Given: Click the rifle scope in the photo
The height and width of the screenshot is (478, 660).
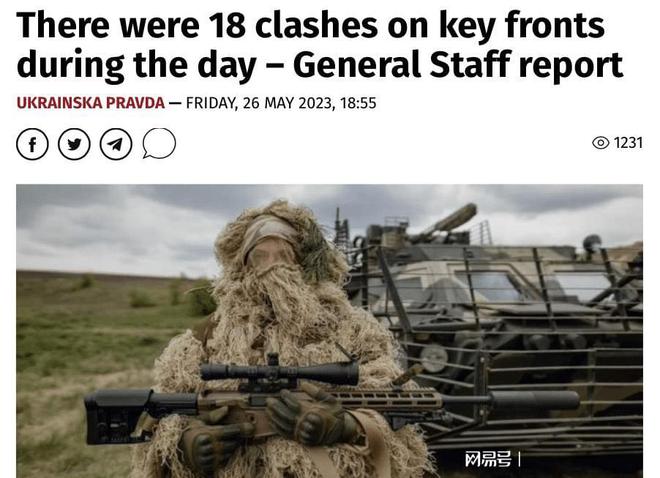Looking at the screenshot, I should 279,372.
